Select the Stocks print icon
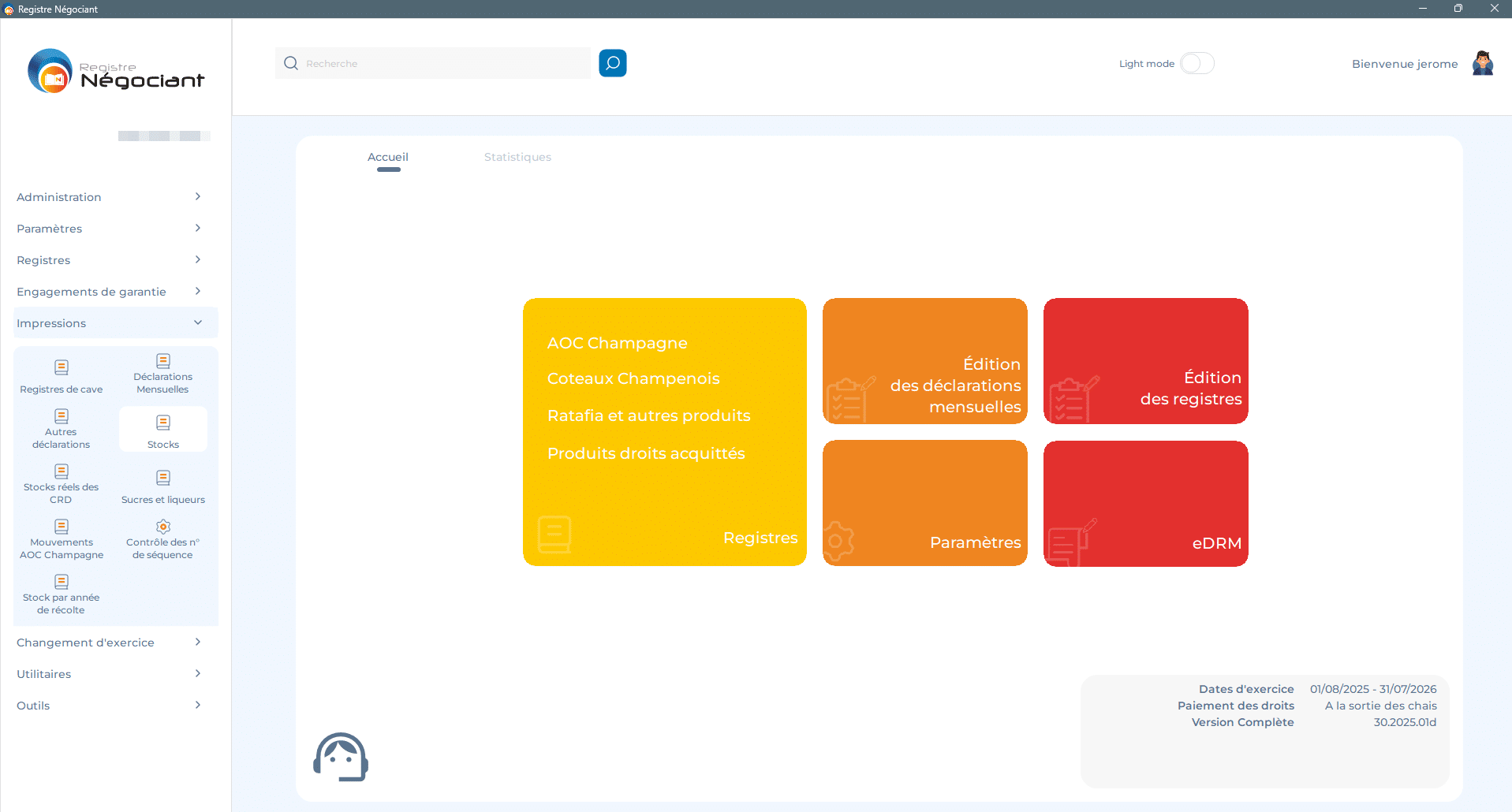 (x=163, y=423)
